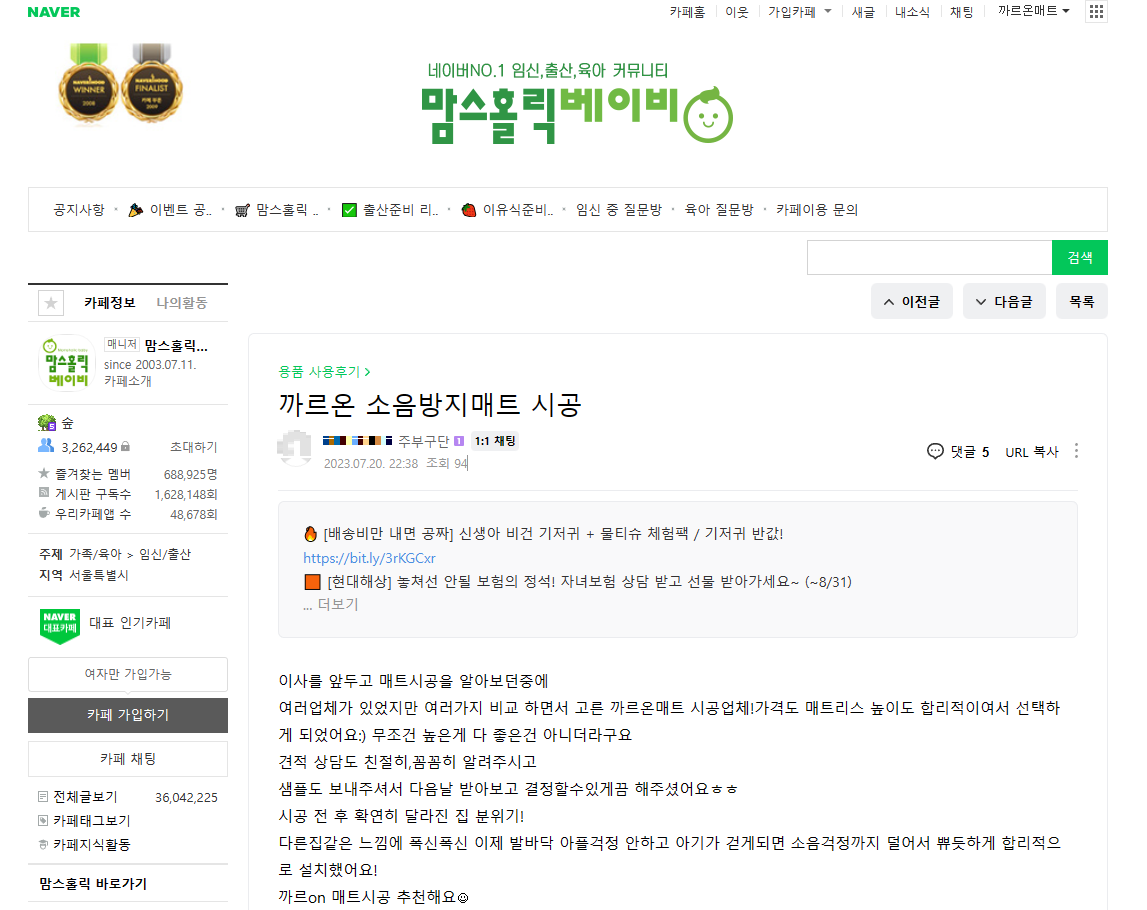
Task: Click the orange square icon before 현대해상 notice
Action: coord(312,582)
